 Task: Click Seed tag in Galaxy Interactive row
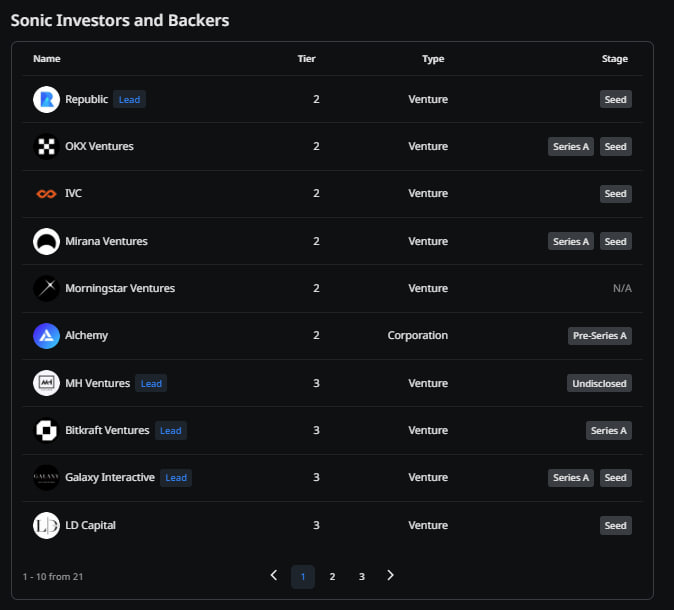click(x=616, y=477)
